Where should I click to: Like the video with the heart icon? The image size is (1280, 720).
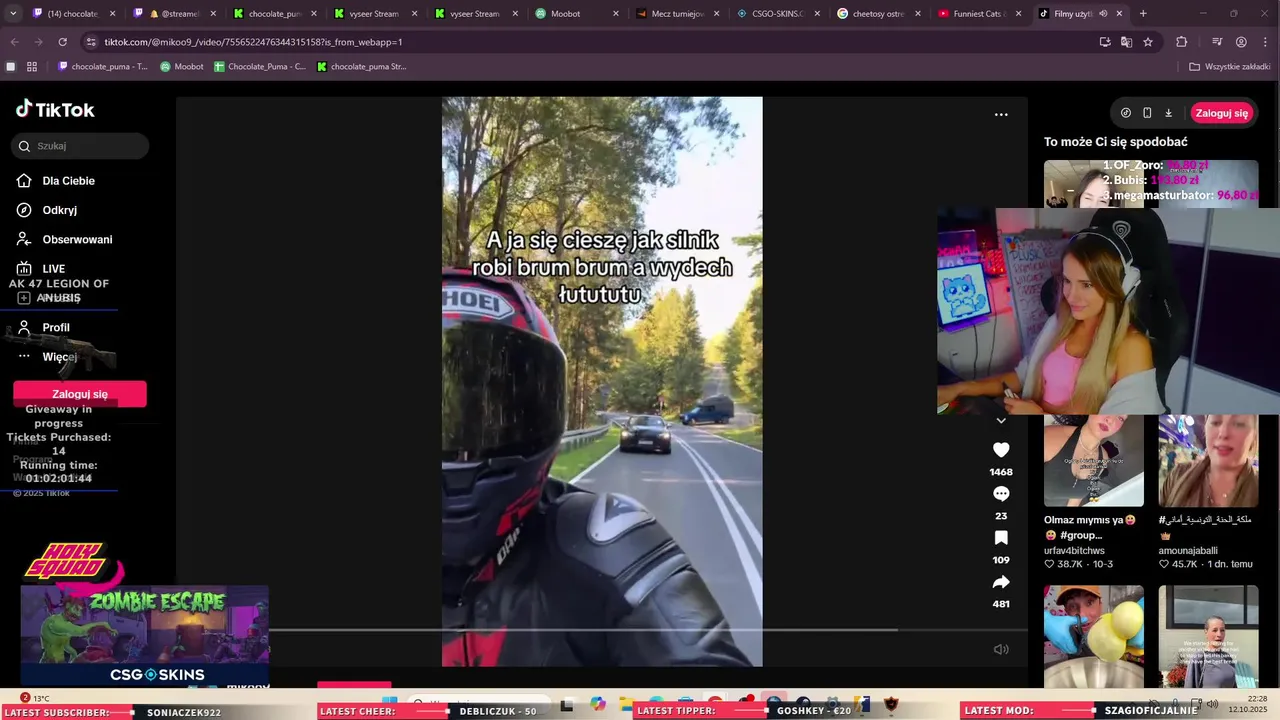(x=1001, y=450)
